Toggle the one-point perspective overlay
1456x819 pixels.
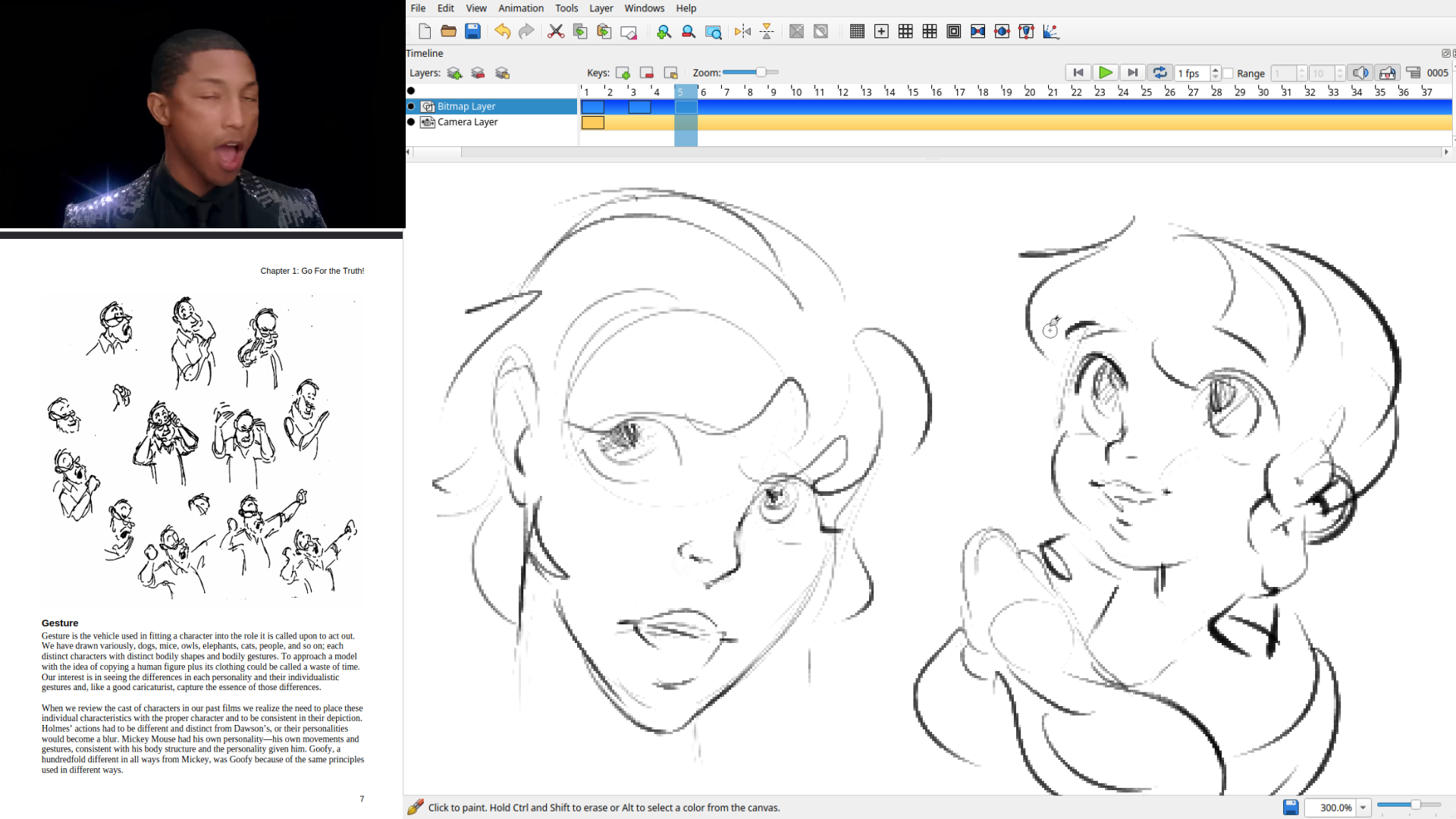(978, 31)
